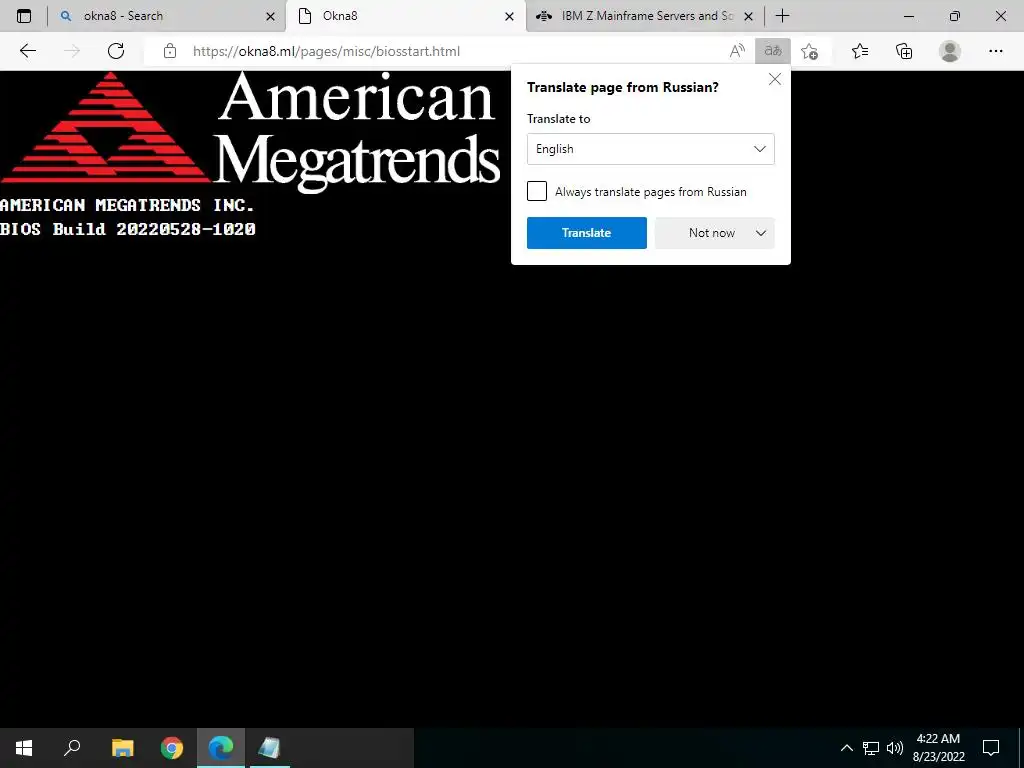Minimize the Edge browser window
The image size is (1024, 768).
908,16
